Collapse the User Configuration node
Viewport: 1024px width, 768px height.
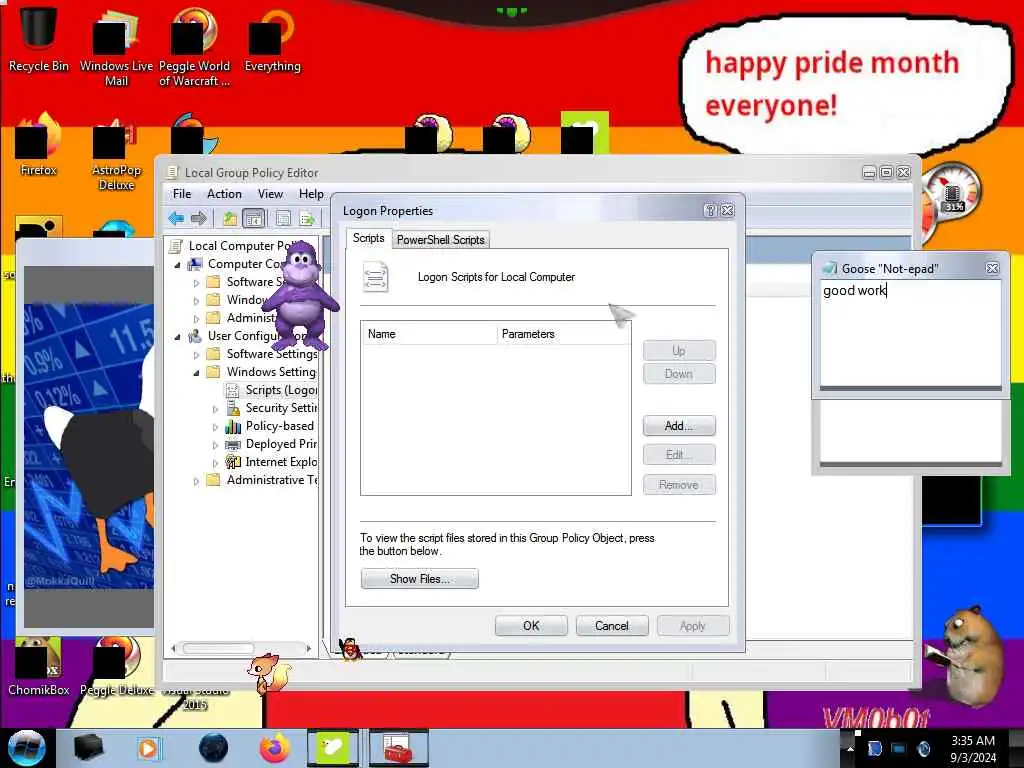[x=178, y=336]
